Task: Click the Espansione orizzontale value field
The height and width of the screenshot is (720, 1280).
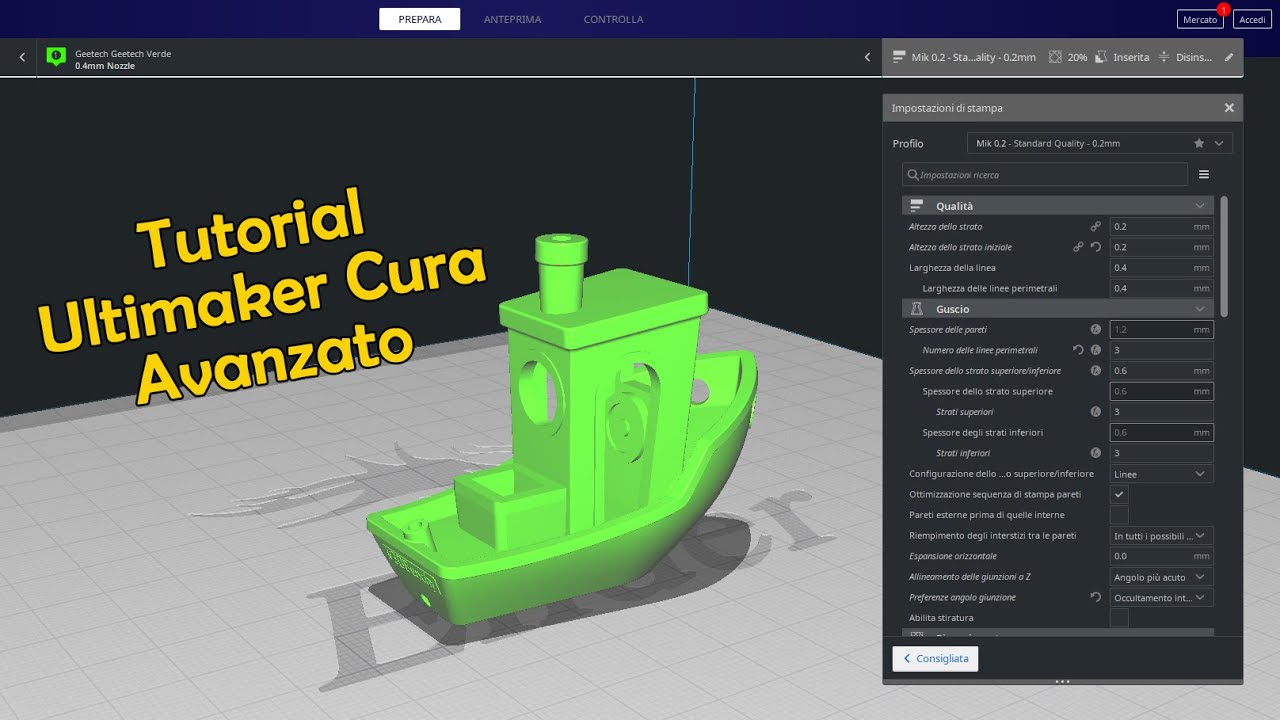Action: pyautogui.click(x=1162, y=556)
